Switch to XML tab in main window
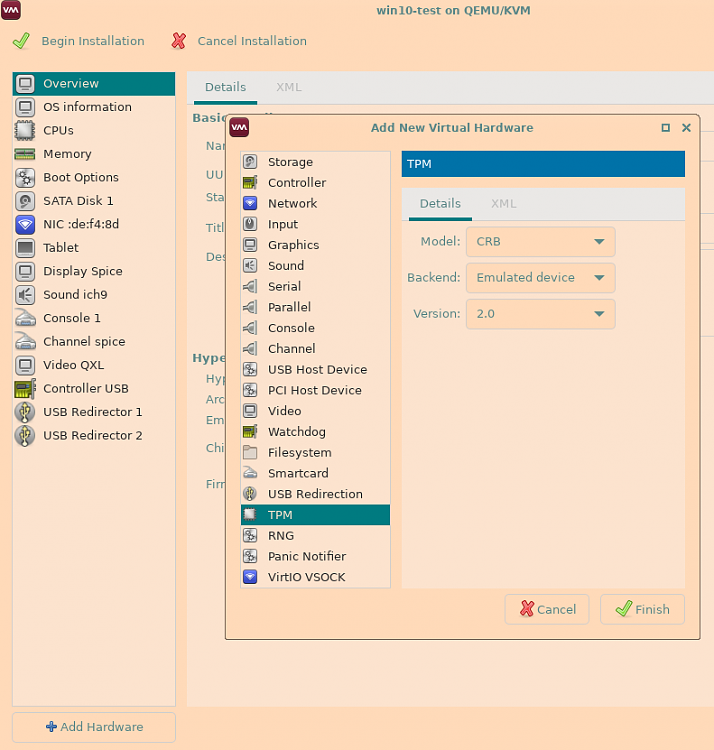This screenshot has width=714, height=750. point(289,87)
